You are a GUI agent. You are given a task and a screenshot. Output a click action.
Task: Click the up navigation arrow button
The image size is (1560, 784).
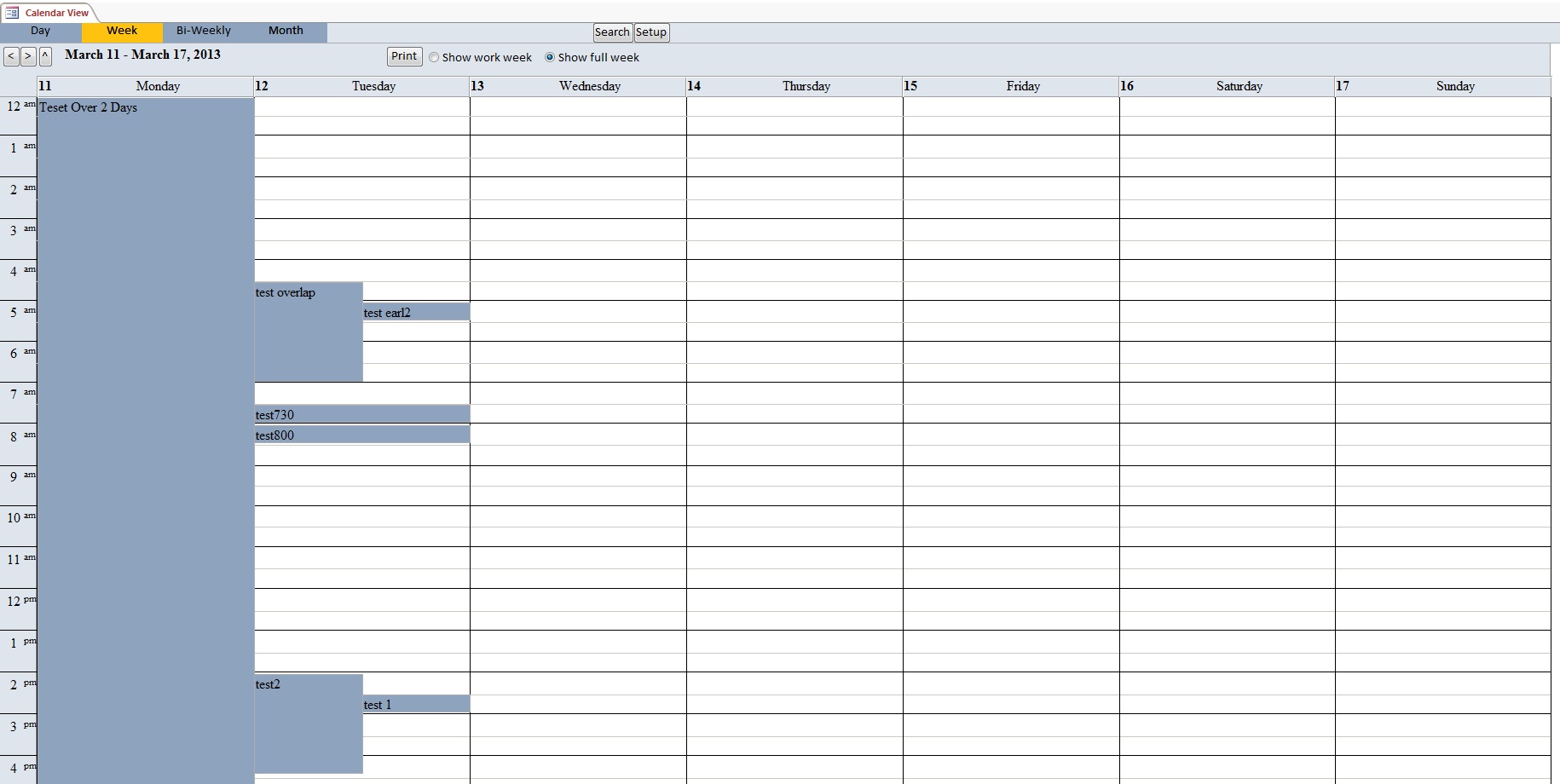(44, 56)
